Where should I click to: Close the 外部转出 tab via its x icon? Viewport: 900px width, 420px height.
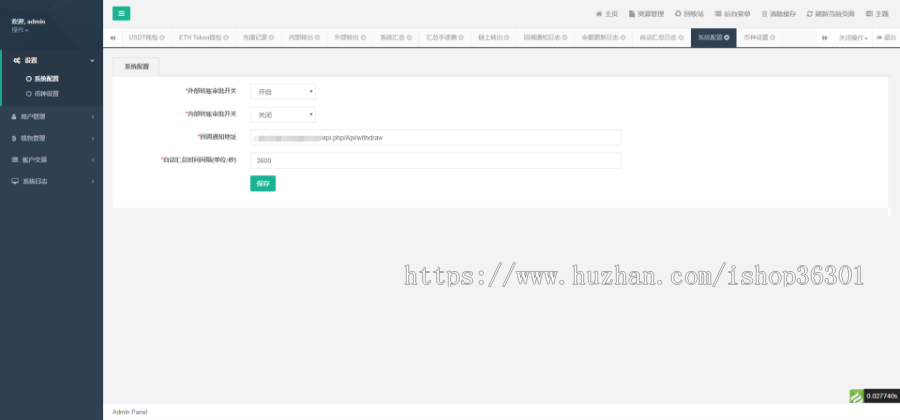point(363,37)
